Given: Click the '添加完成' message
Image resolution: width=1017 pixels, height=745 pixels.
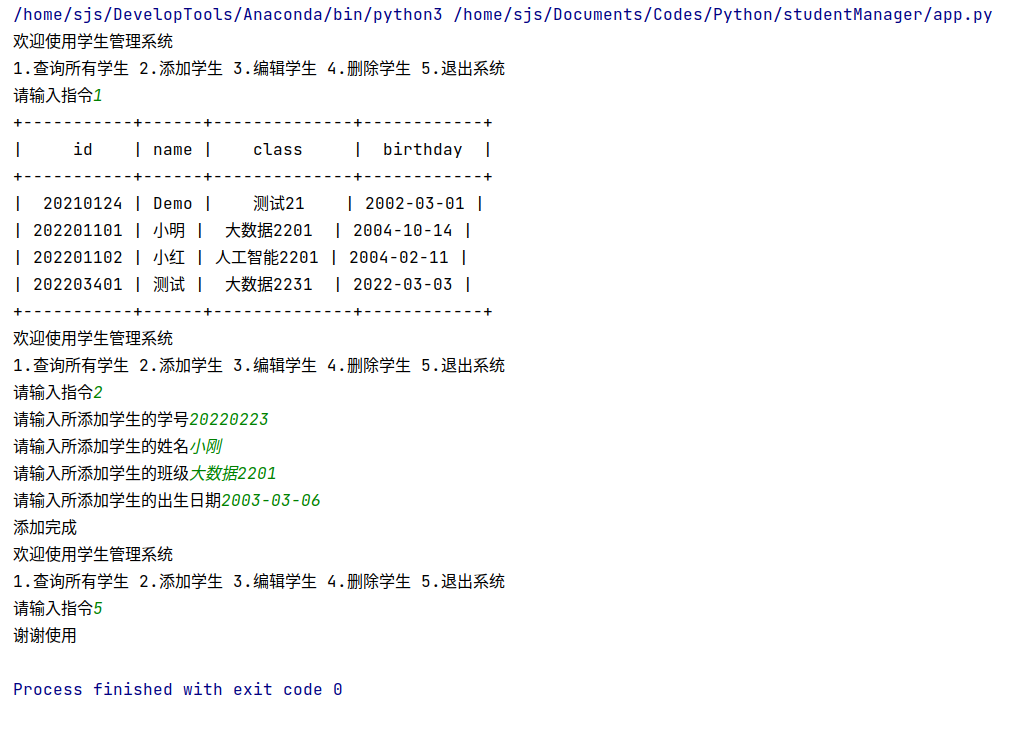Looking at the screenshot, I should click(x=45, y=528).
